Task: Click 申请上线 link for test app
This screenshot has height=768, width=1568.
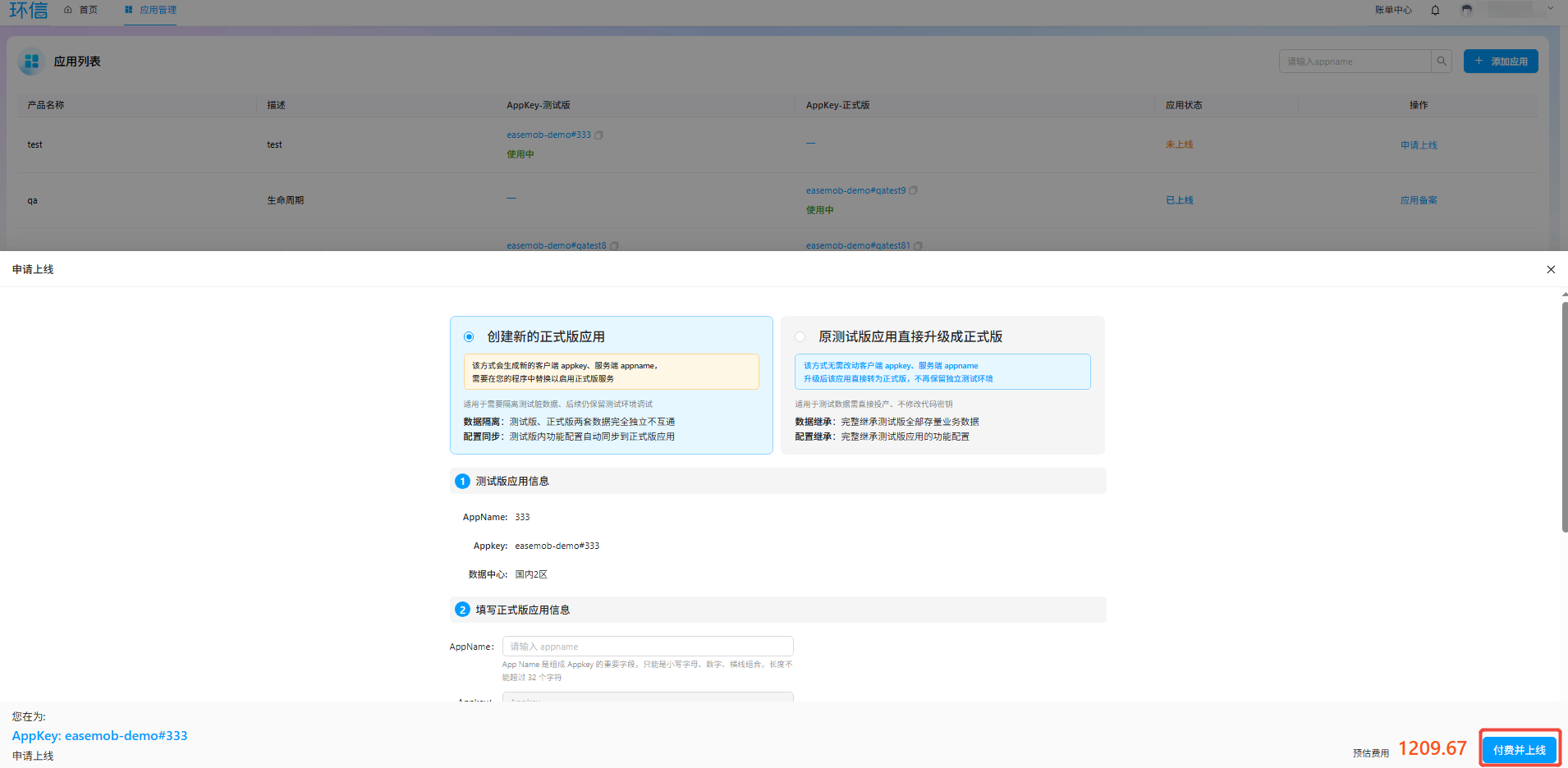Action: pyautogui.click(x=1419, y=145)
